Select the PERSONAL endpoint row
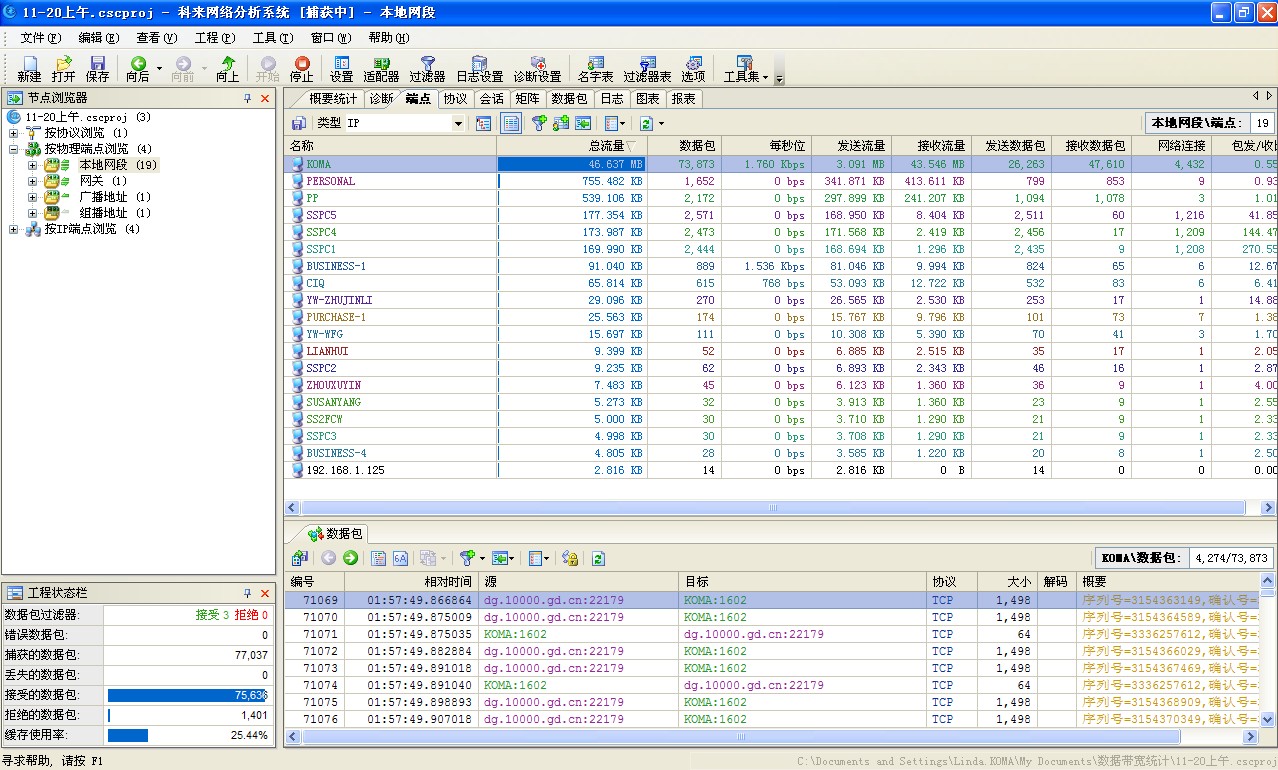 (x=331, y=181)
